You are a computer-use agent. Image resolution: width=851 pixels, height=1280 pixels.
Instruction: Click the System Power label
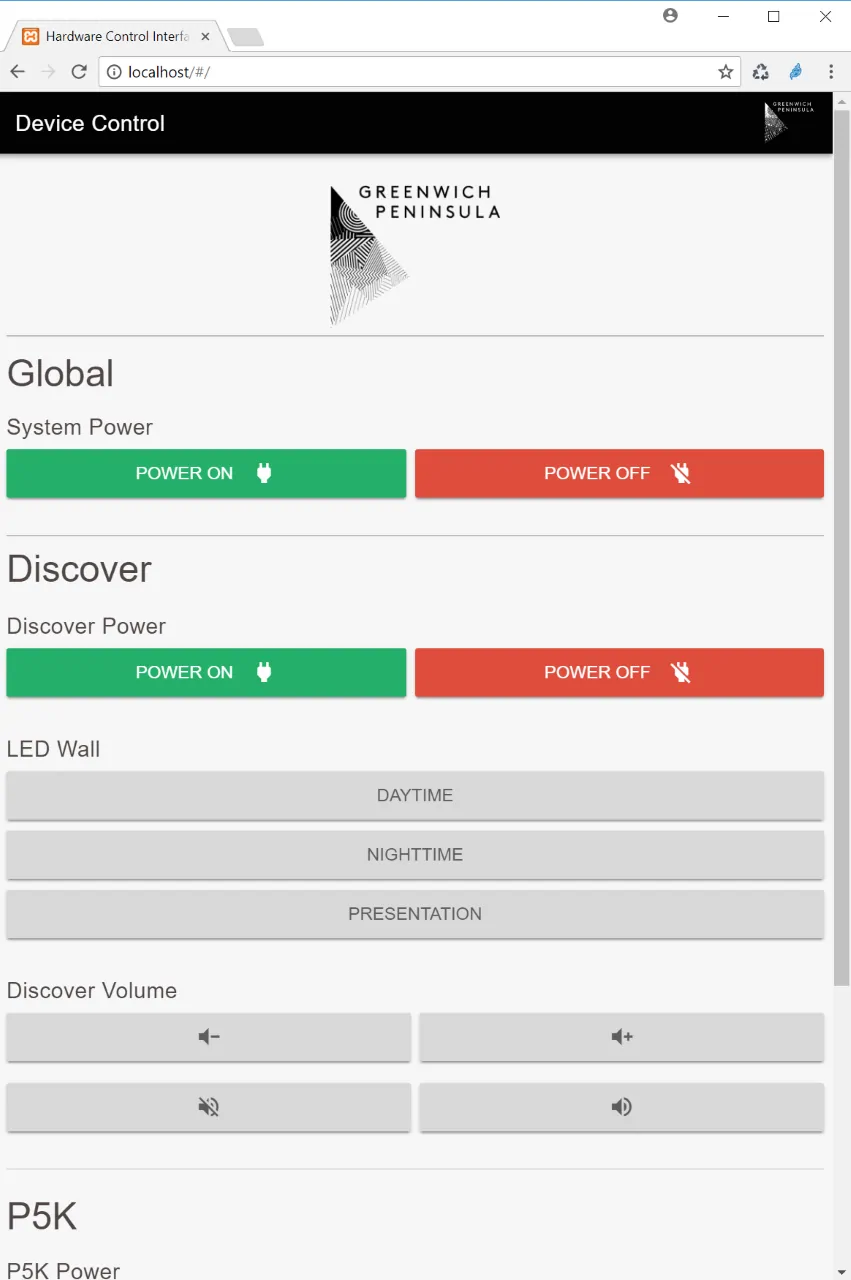[80, 427]
